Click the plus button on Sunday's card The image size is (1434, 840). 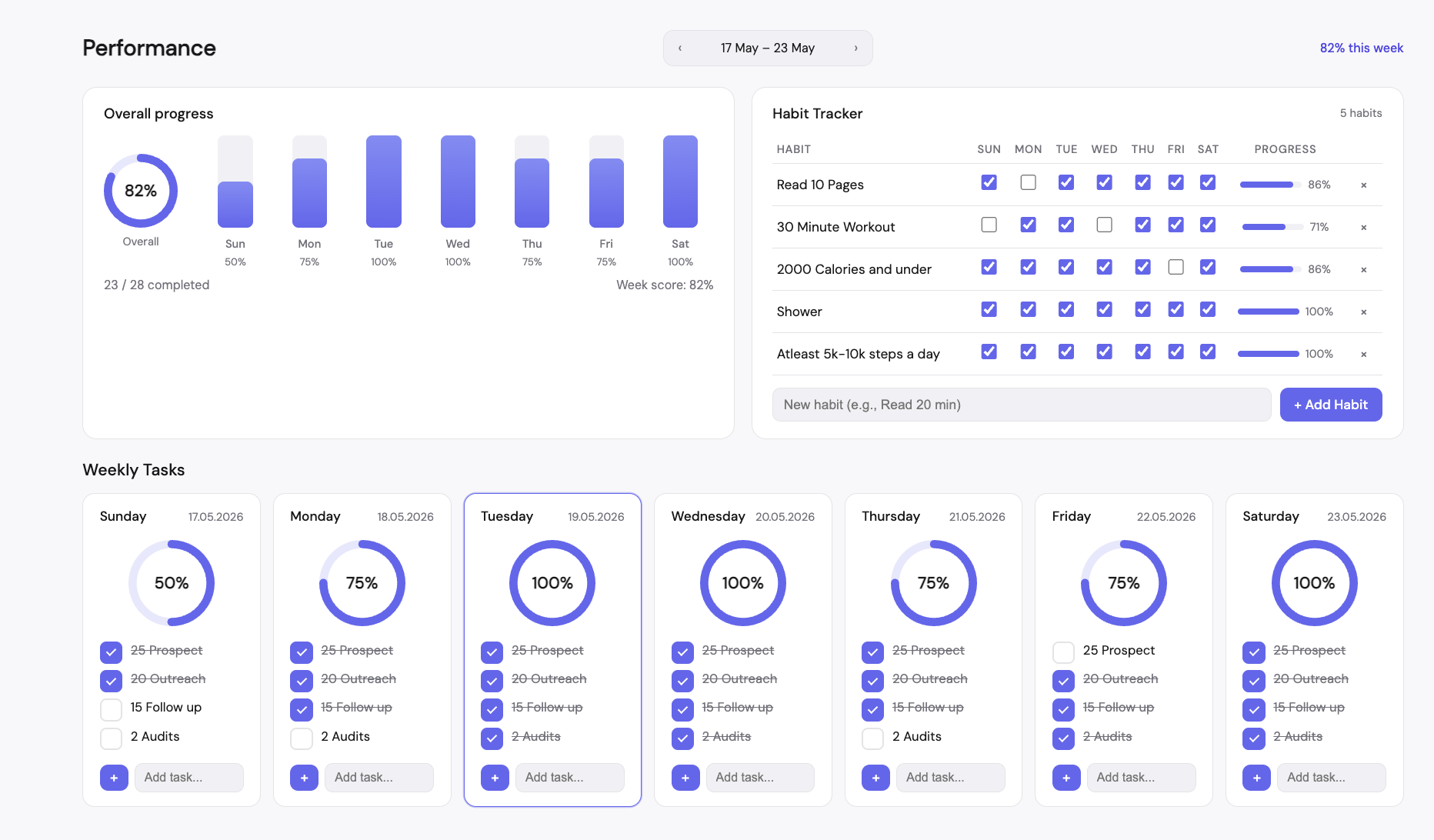[x=114, y=778]
